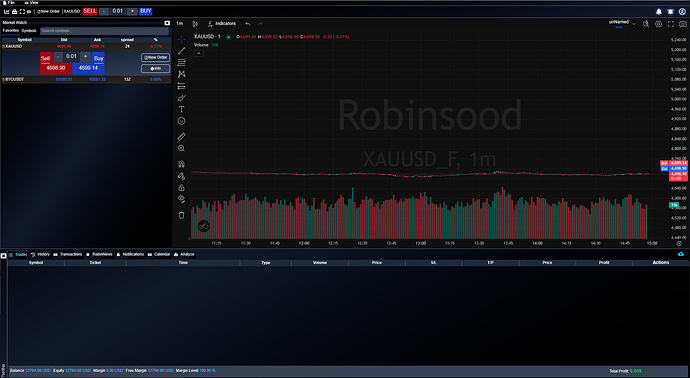
Task: Open the Calendar tab
Action: pos(159,254)
